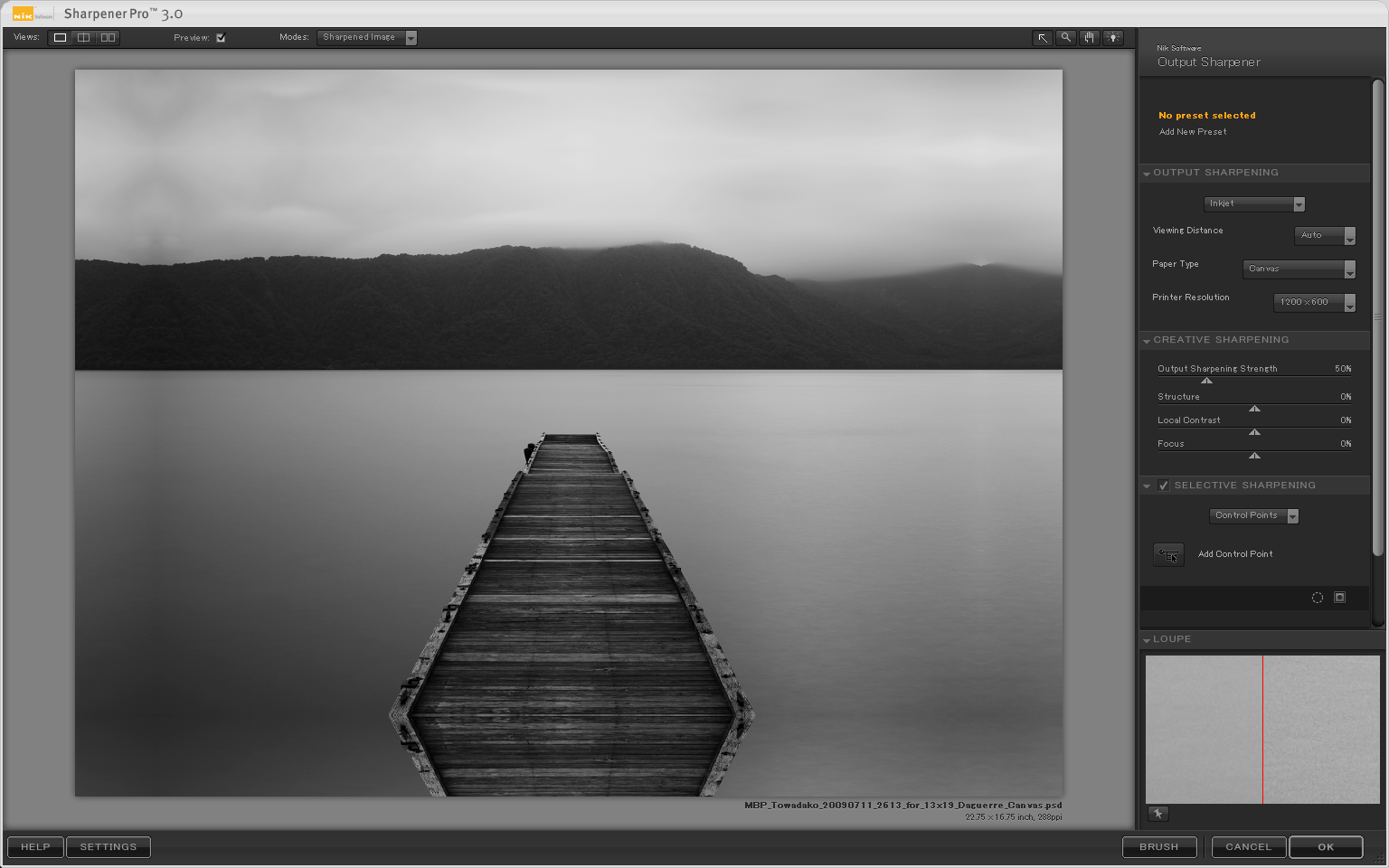Activate the zoom magnifier tool
This screenshot has width=1389, height=868.
click(1066, 38)
